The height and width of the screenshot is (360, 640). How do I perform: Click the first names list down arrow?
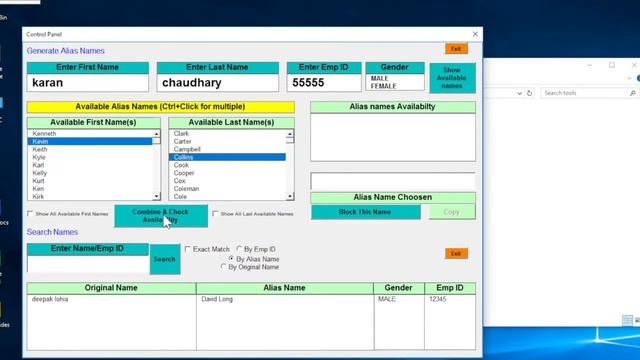pyautogui.click(x=156, y=196)
